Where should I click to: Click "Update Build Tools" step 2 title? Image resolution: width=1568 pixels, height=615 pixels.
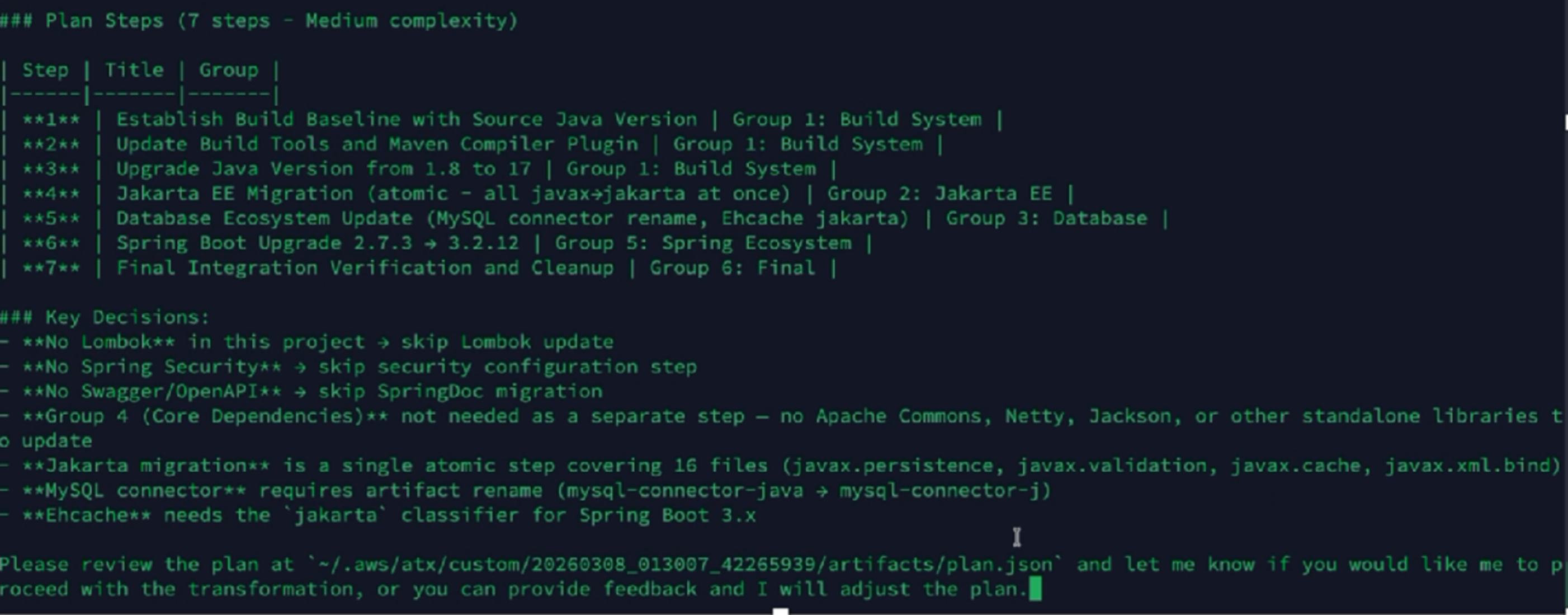[377, 144]
